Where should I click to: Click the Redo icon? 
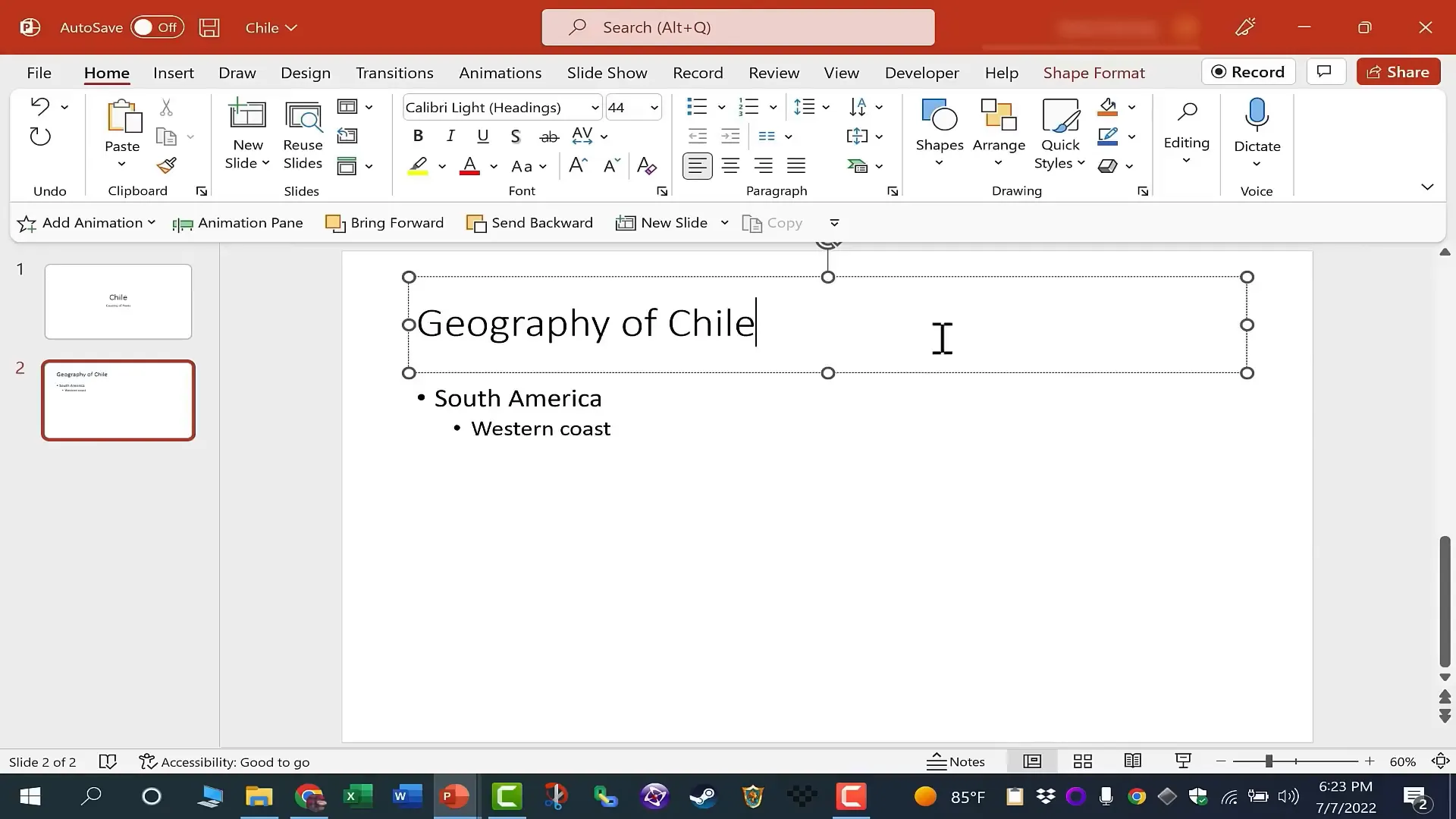[39, 136]
